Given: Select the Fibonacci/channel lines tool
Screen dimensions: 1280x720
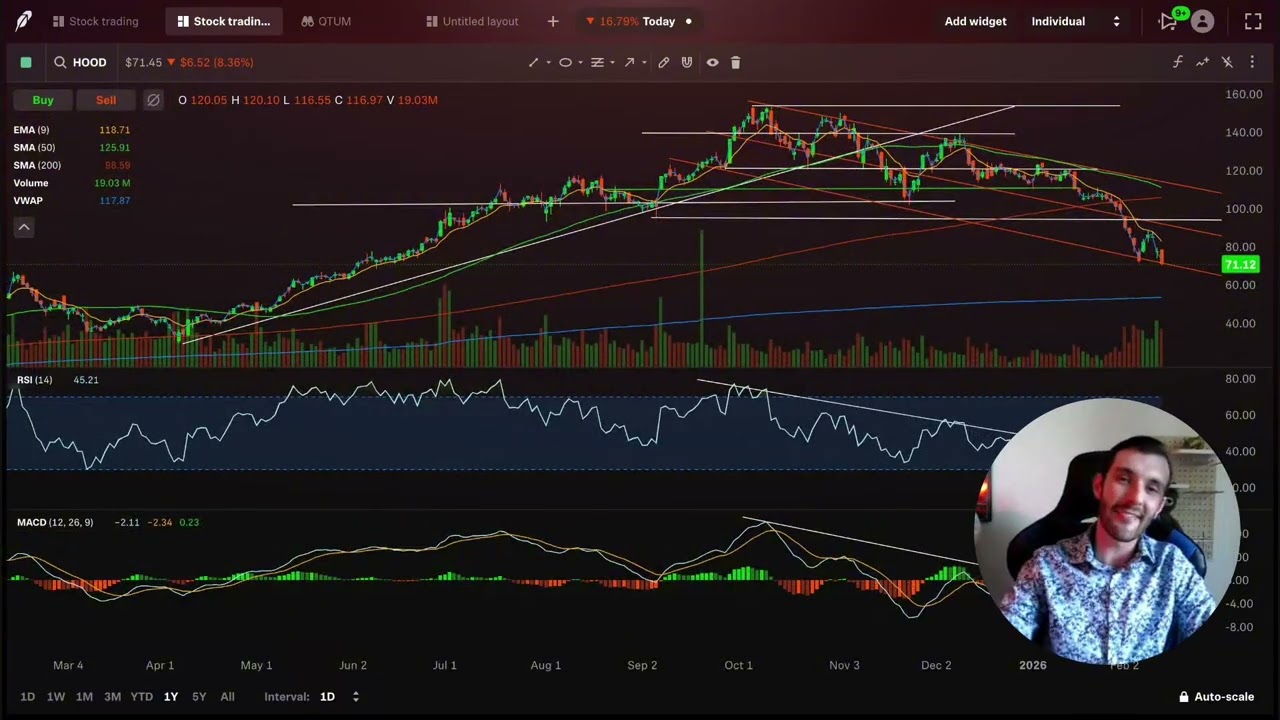Looking at the screenshot, I should click(597, 62).
